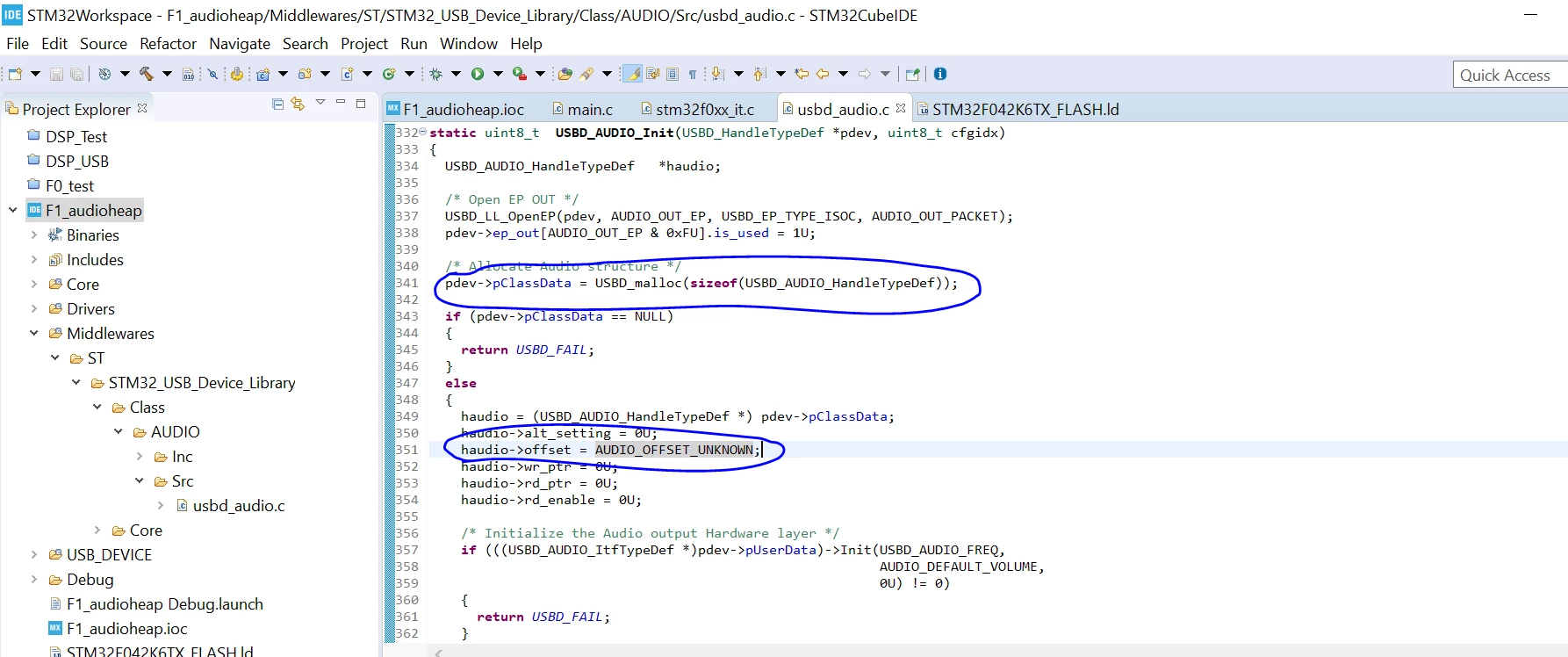The image size is (1568, 657).
Task: Click the Open Type folder icon
Action: (565, 75)
